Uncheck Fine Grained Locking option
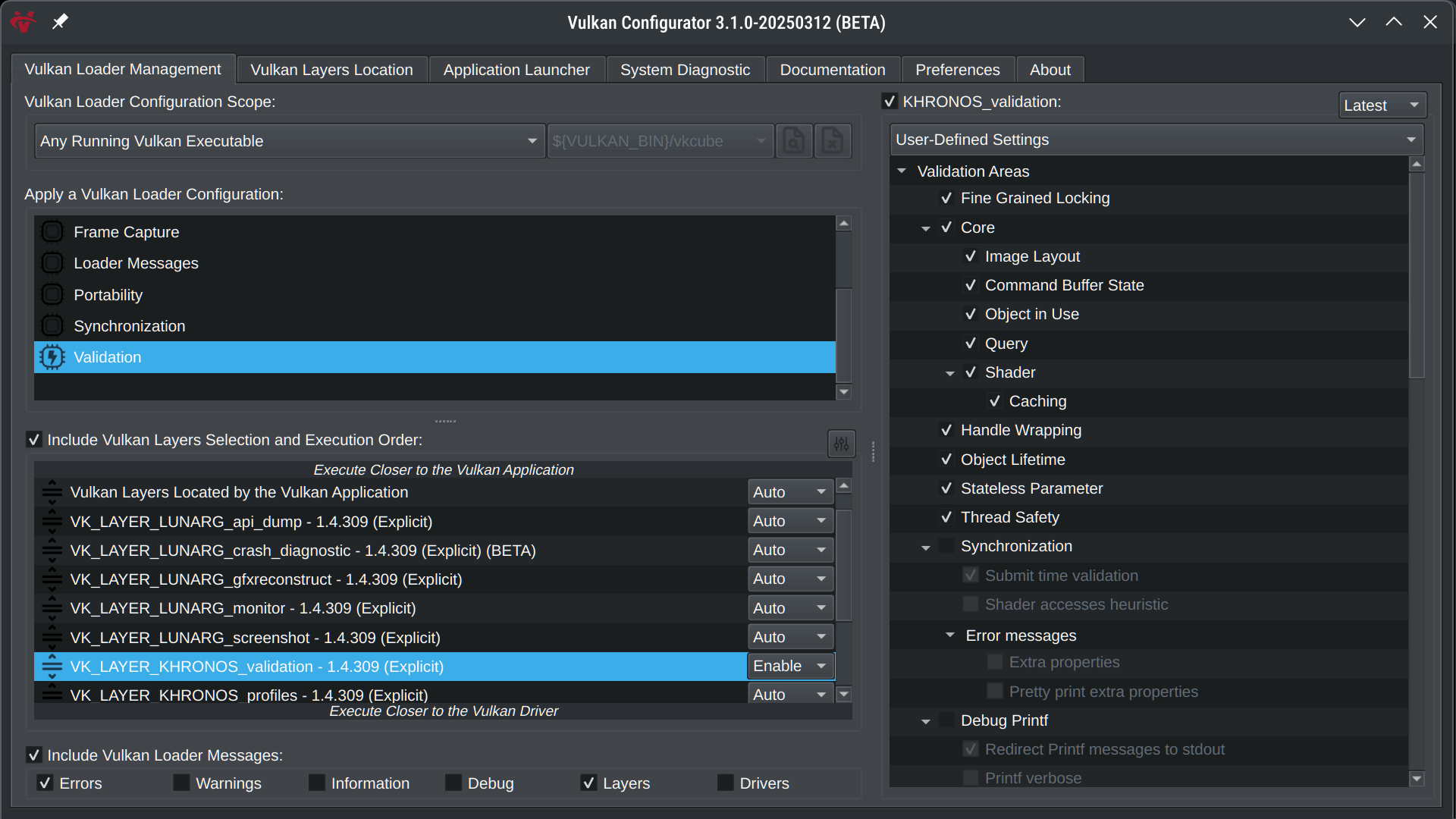The width and height of the screenshot is (1456, 819). click(x=946, y=198)
